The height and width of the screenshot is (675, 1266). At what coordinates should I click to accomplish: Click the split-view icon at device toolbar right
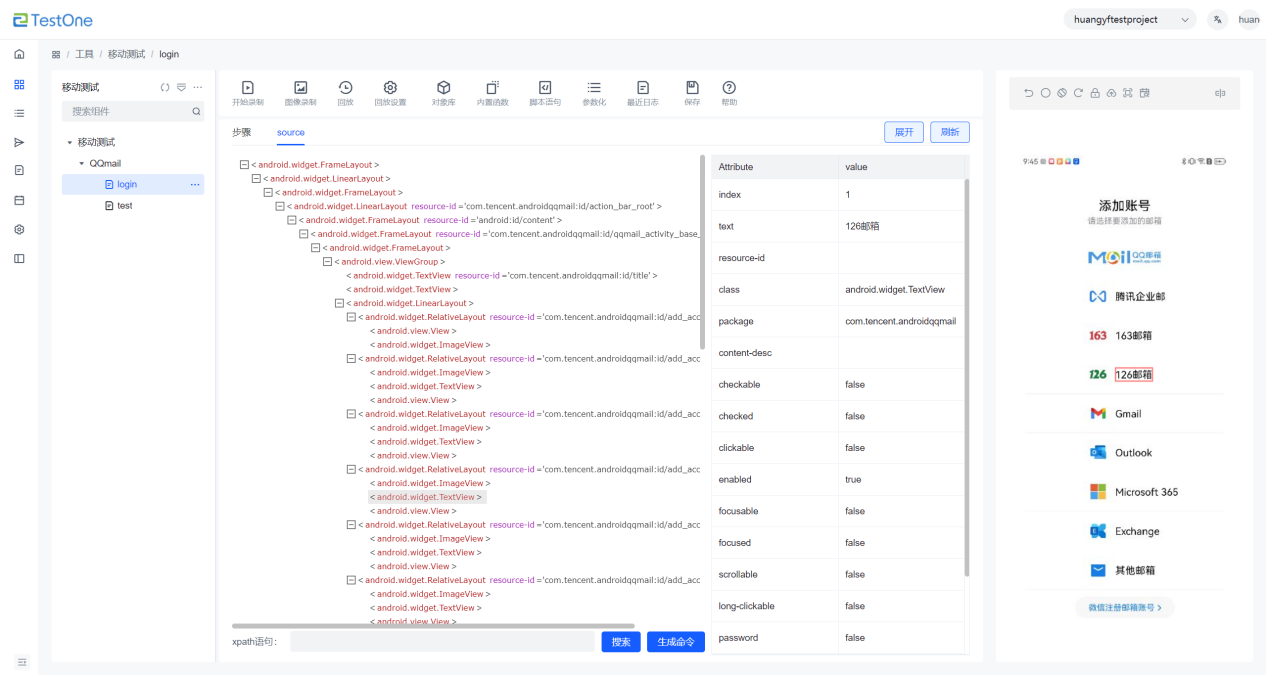coord(1220,93)
